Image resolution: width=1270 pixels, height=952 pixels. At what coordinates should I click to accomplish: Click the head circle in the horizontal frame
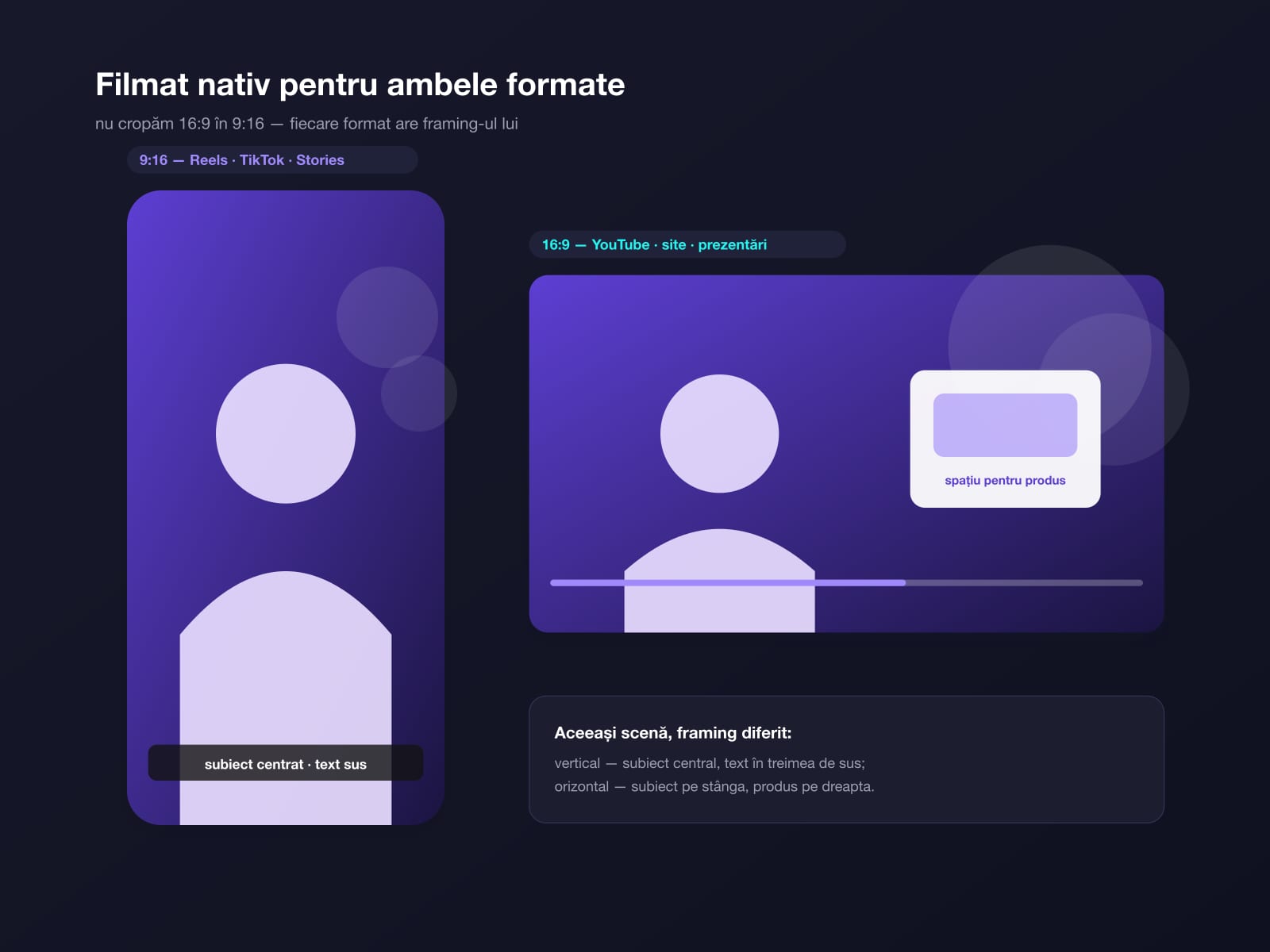(x=719, y=433)
